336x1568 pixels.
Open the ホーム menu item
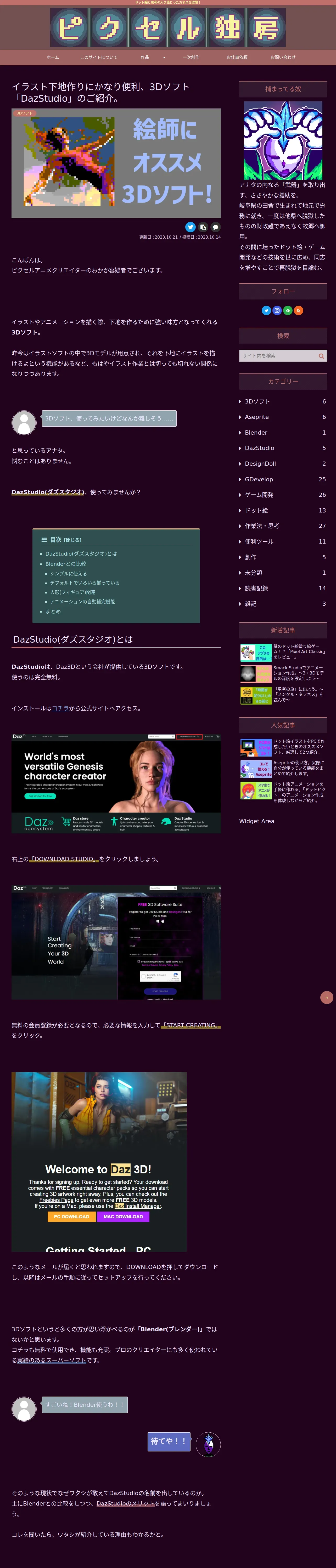click(53, 57)
